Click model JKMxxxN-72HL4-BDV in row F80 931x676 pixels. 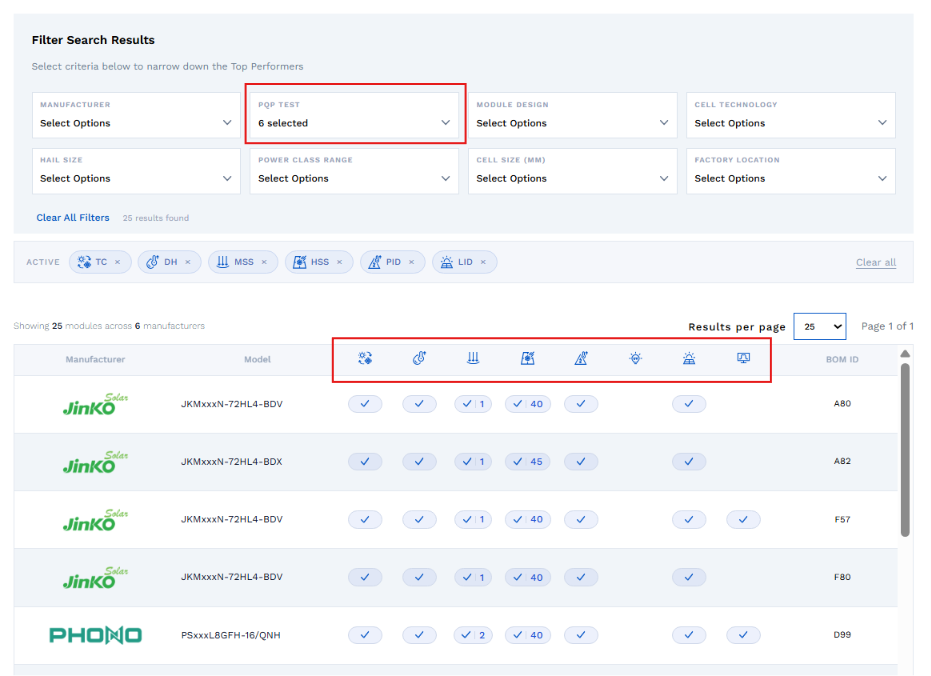232,577
